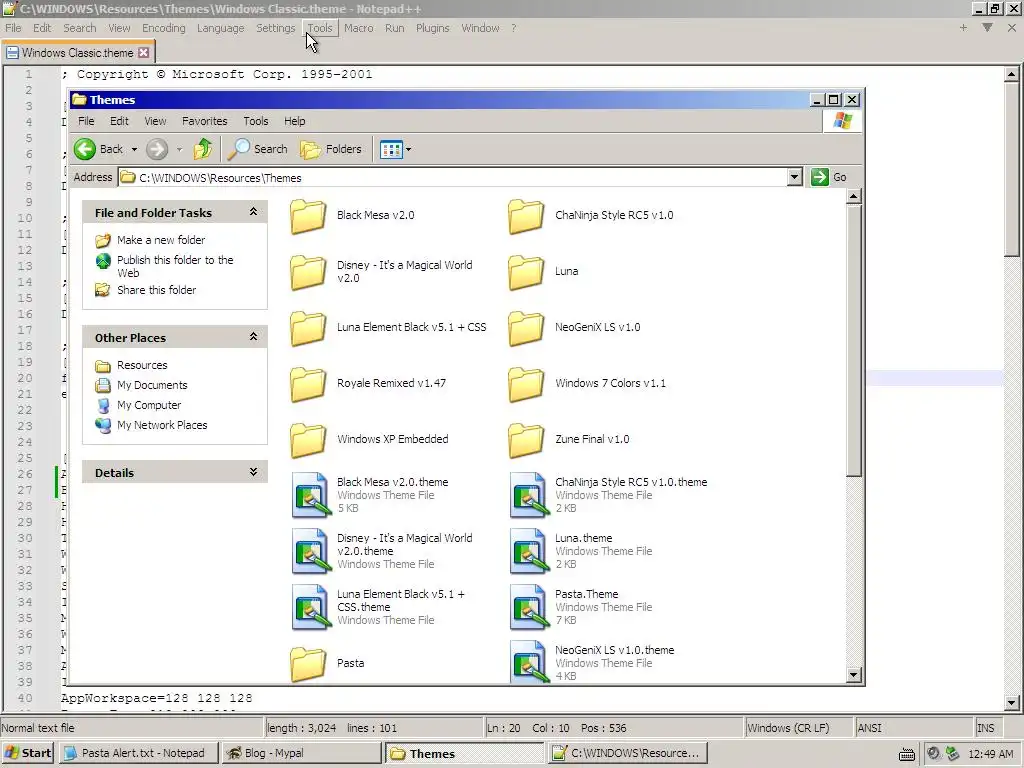Click Make a new folder link

[x=161, y=240]
